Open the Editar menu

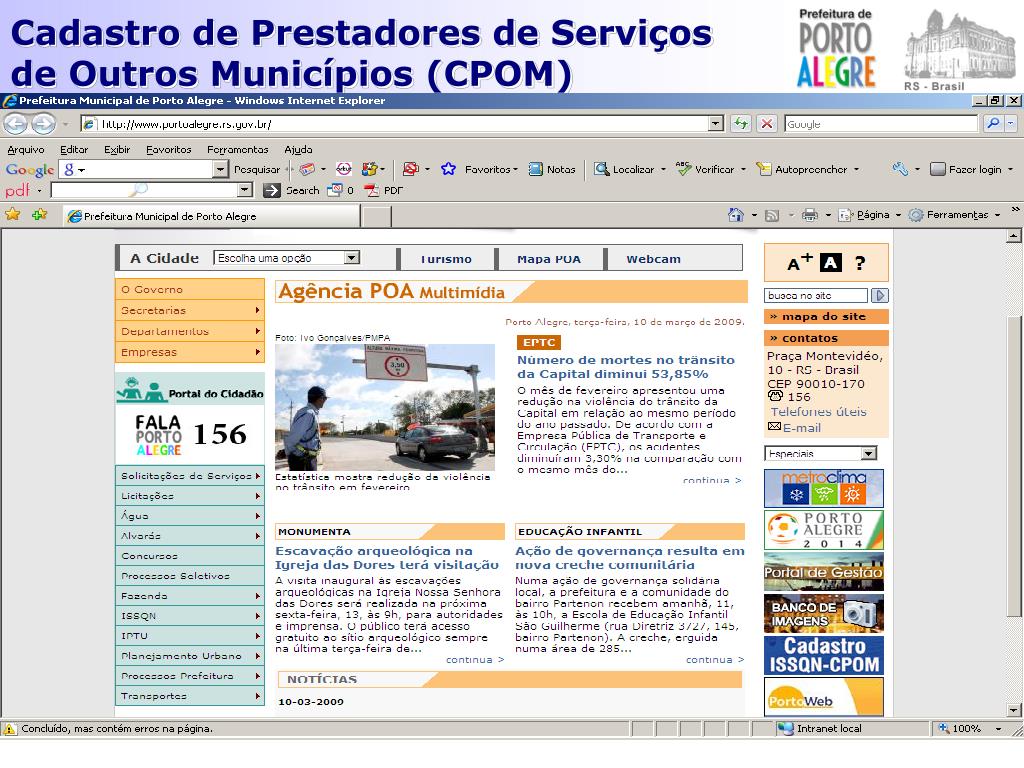click(74, 150)
